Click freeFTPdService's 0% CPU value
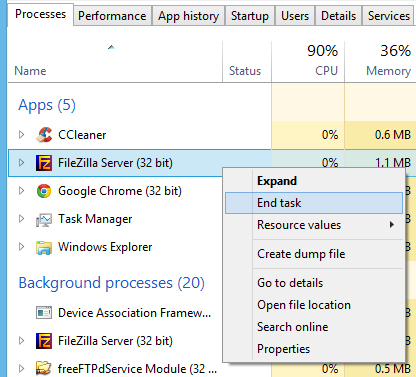Viewport: 416px width, 377px height. (330, 369)
